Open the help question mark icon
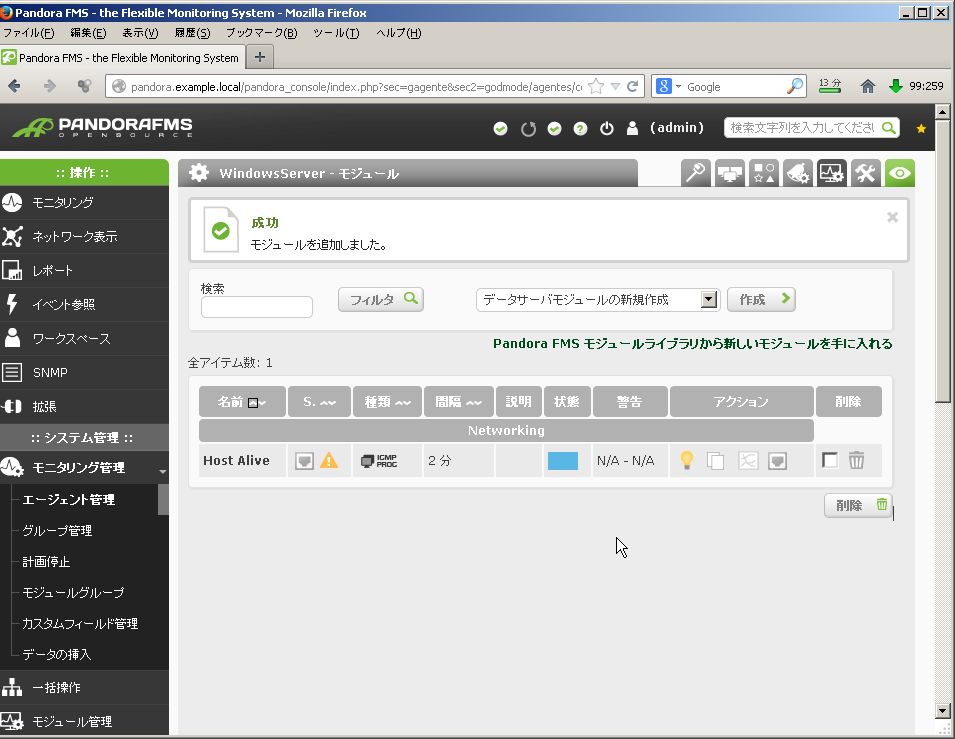This screenshot has height=739, width=955. point(580,129)
